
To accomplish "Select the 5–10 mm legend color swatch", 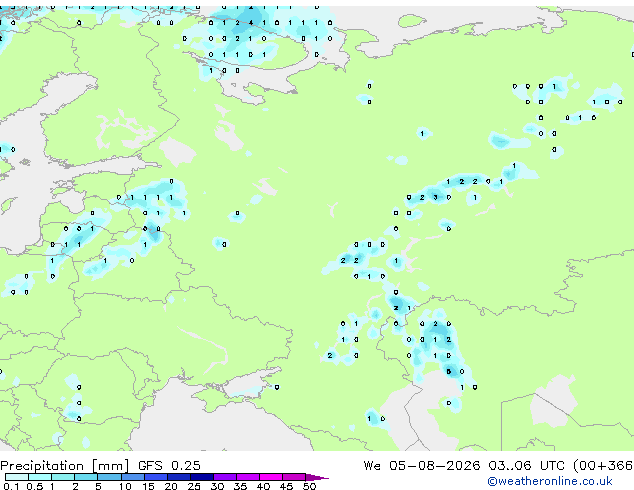I will click(109, 477).
